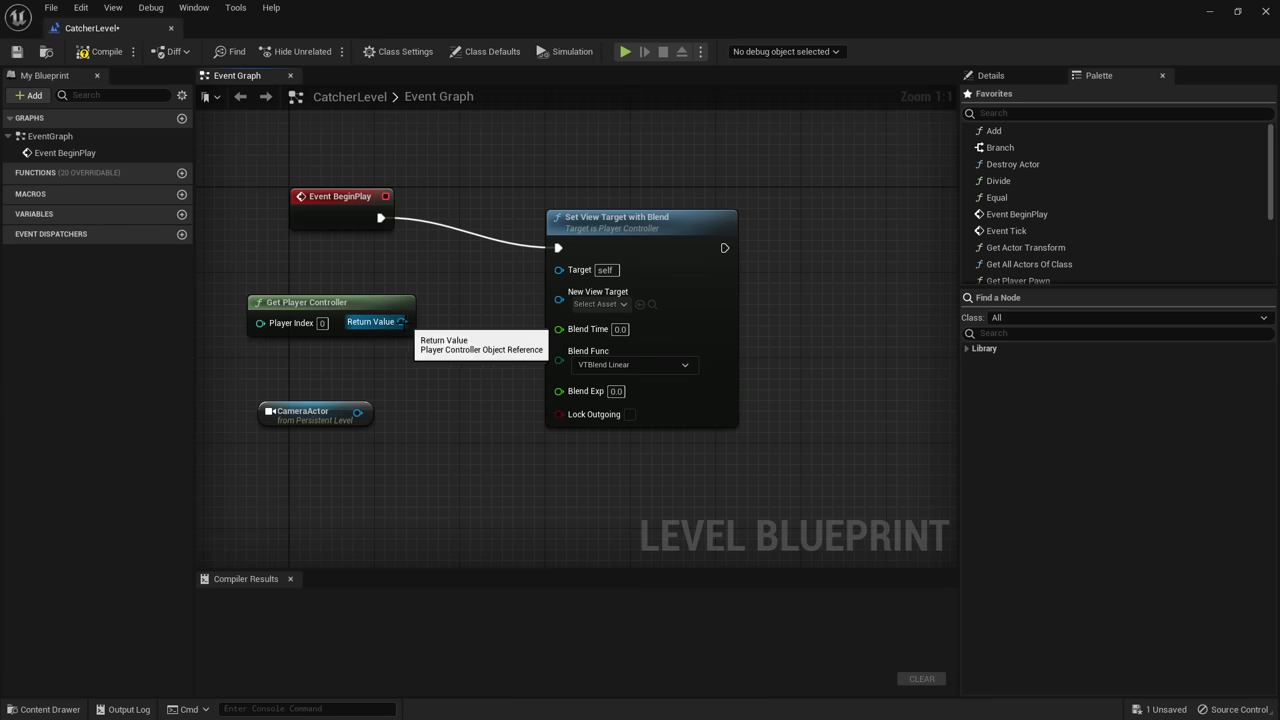Viewport: 1280px width, 720px height.
Task: Switch to the Palette tab
Action: point(1098,75)
